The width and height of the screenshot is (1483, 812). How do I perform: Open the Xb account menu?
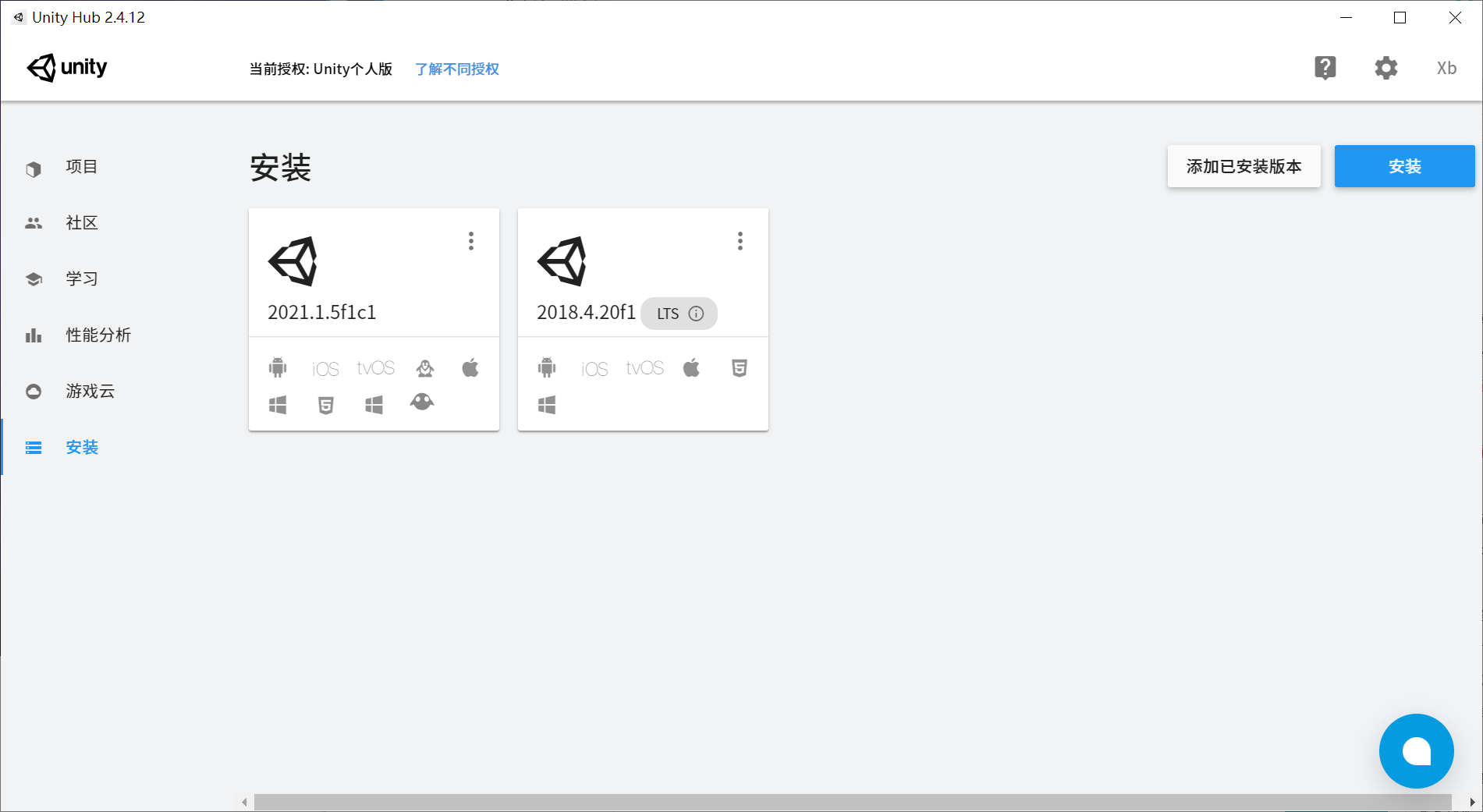(x=1446, y=68)
